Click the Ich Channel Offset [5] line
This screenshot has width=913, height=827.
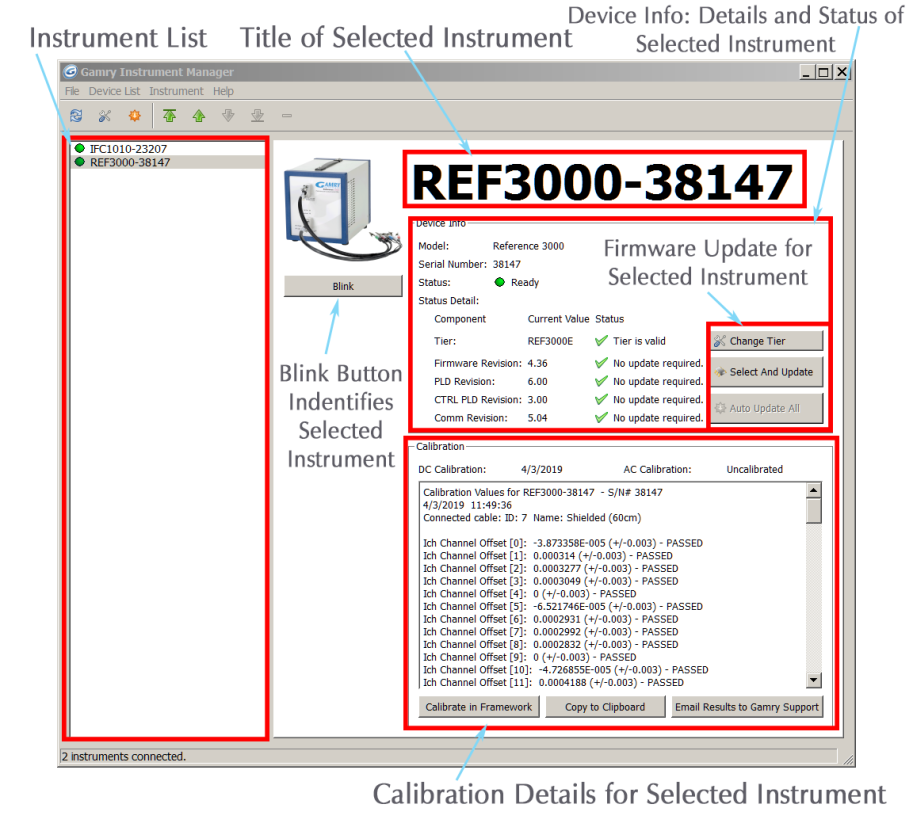pos(562,606)
